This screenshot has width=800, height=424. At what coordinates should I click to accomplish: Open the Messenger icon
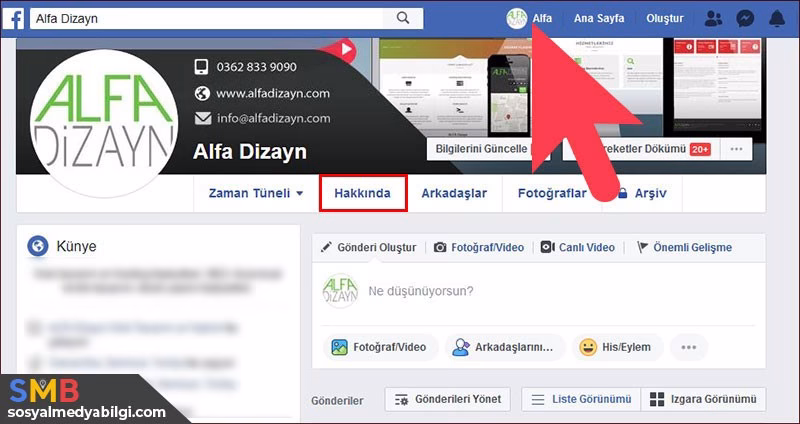click(745, 19)
